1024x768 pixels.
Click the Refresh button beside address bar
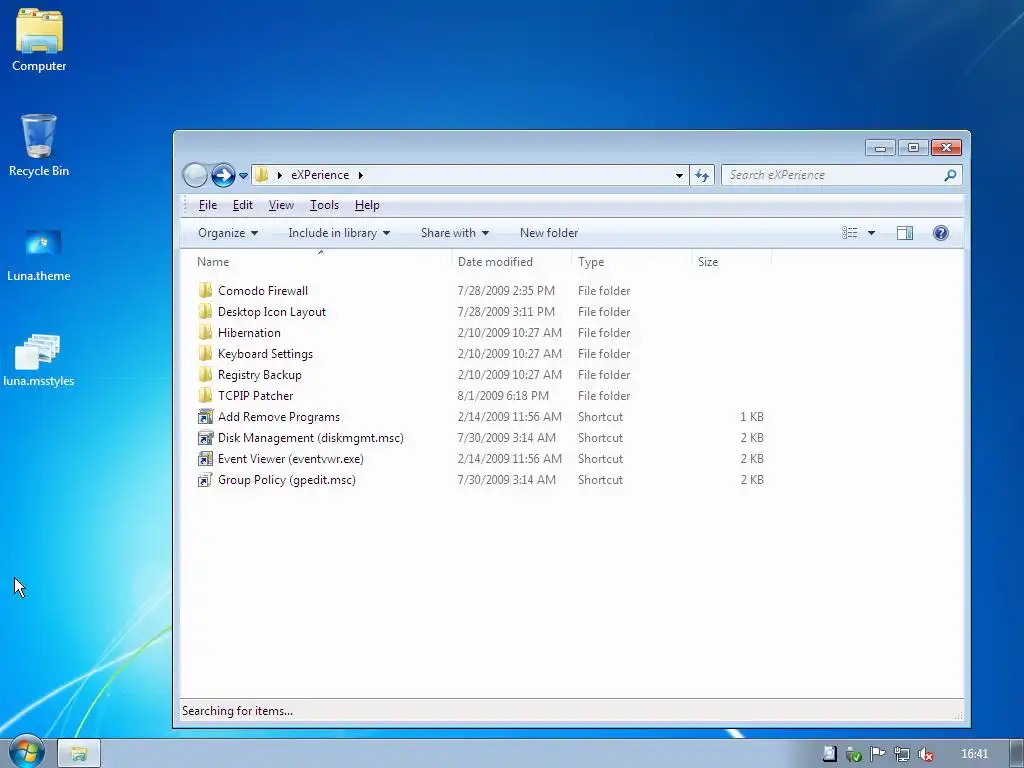coord(702,175)
